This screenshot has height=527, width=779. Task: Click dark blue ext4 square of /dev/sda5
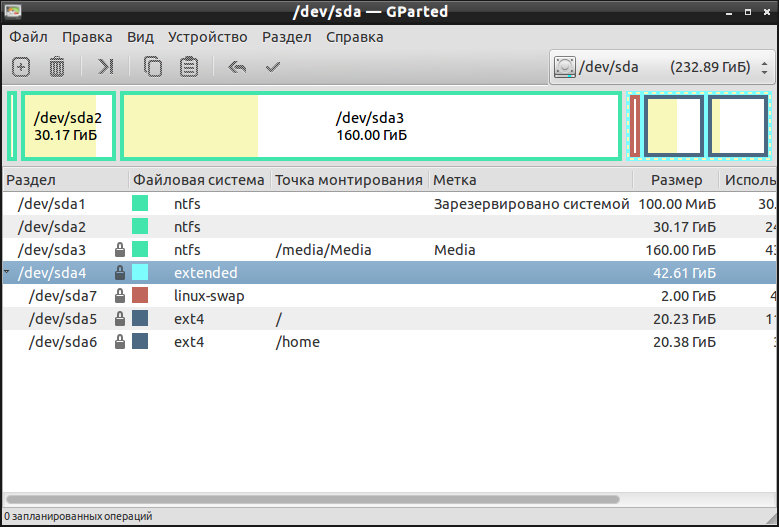click(140, 318)
